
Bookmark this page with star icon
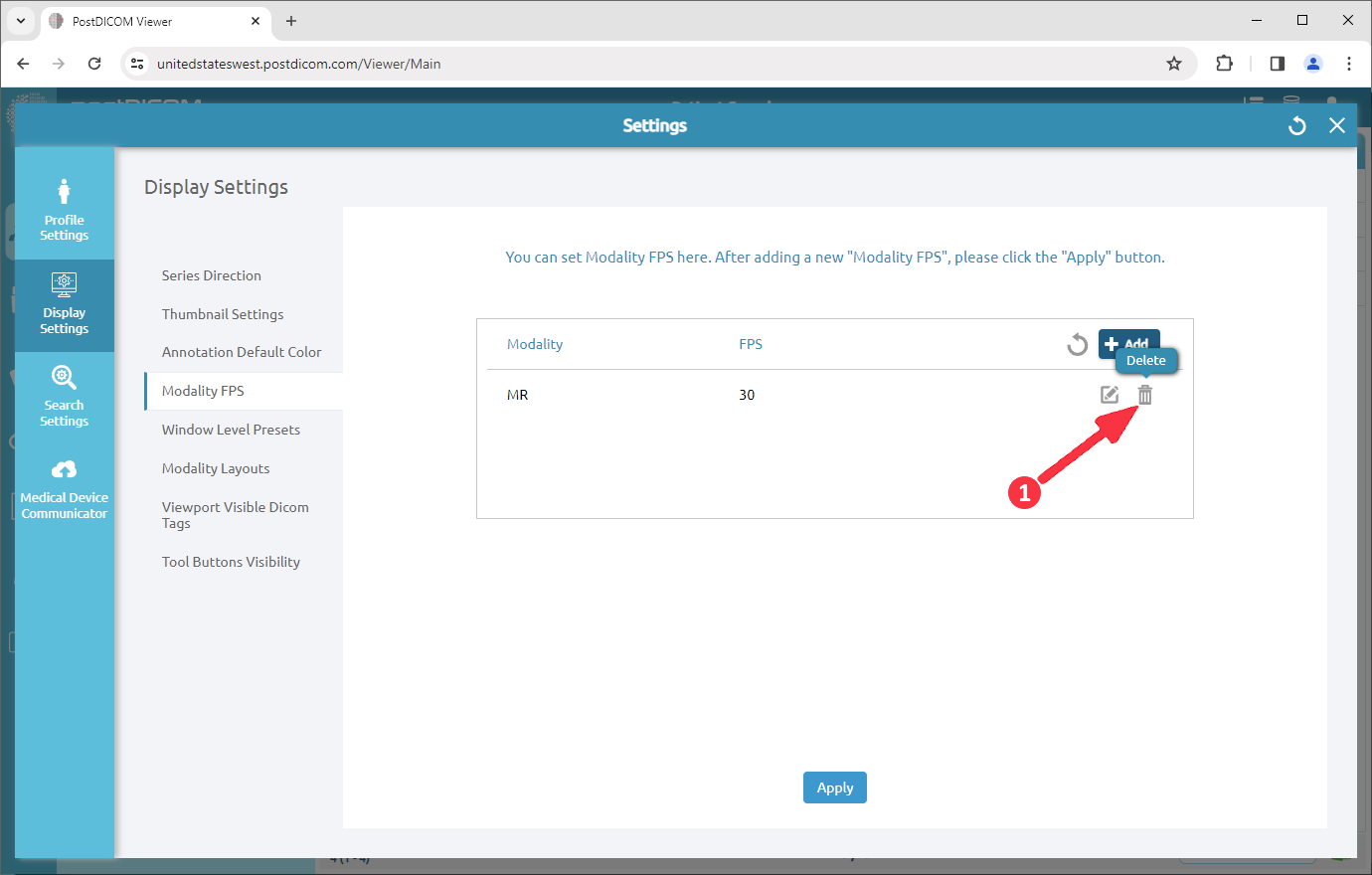coord(1174,64)
